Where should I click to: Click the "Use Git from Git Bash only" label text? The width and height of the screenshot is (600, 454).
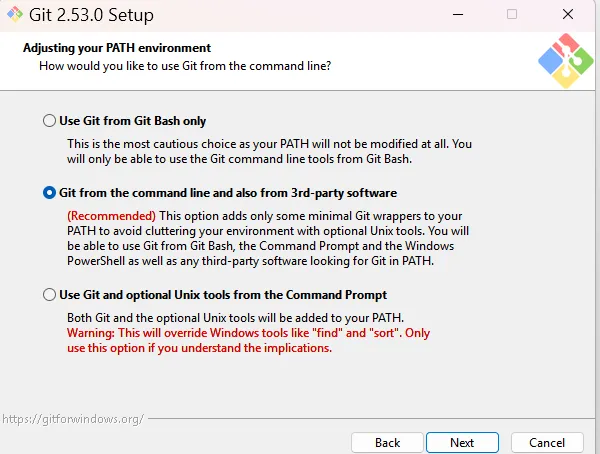tap(132, 121)
